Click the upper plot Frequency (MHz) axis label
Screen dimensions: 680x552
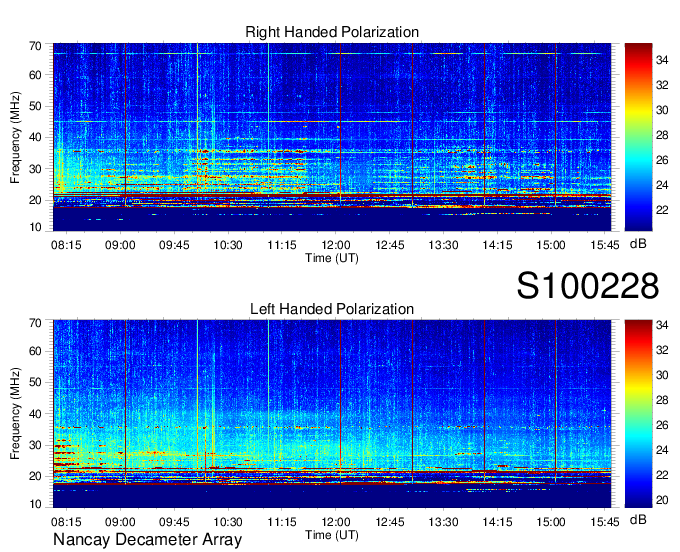coord(15,137)
